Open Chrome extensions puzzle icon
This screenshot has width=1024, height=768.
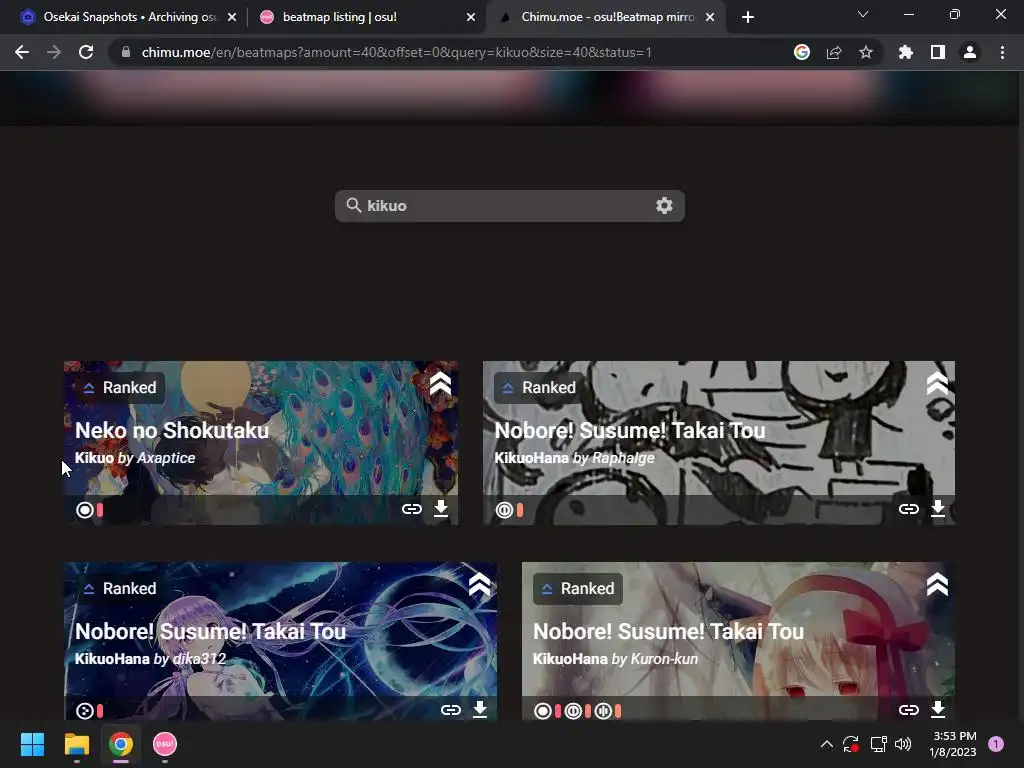[906, 52]
